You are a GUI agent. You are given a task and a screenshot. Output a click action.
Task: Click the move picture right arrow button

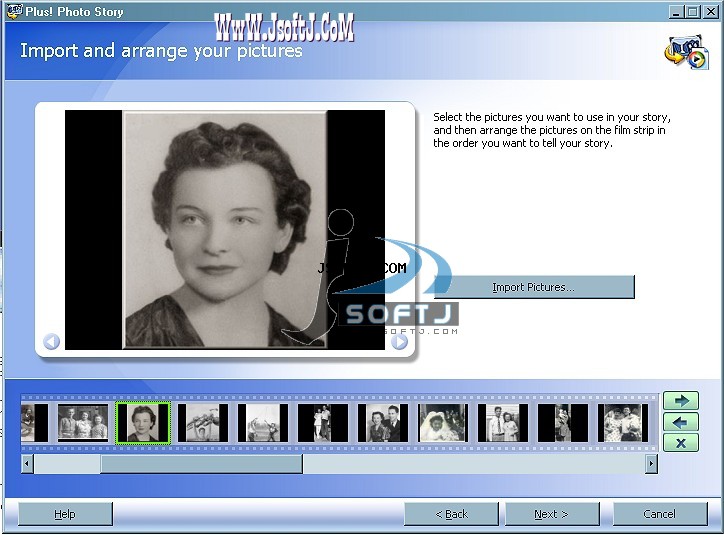[x=681, y=401]
